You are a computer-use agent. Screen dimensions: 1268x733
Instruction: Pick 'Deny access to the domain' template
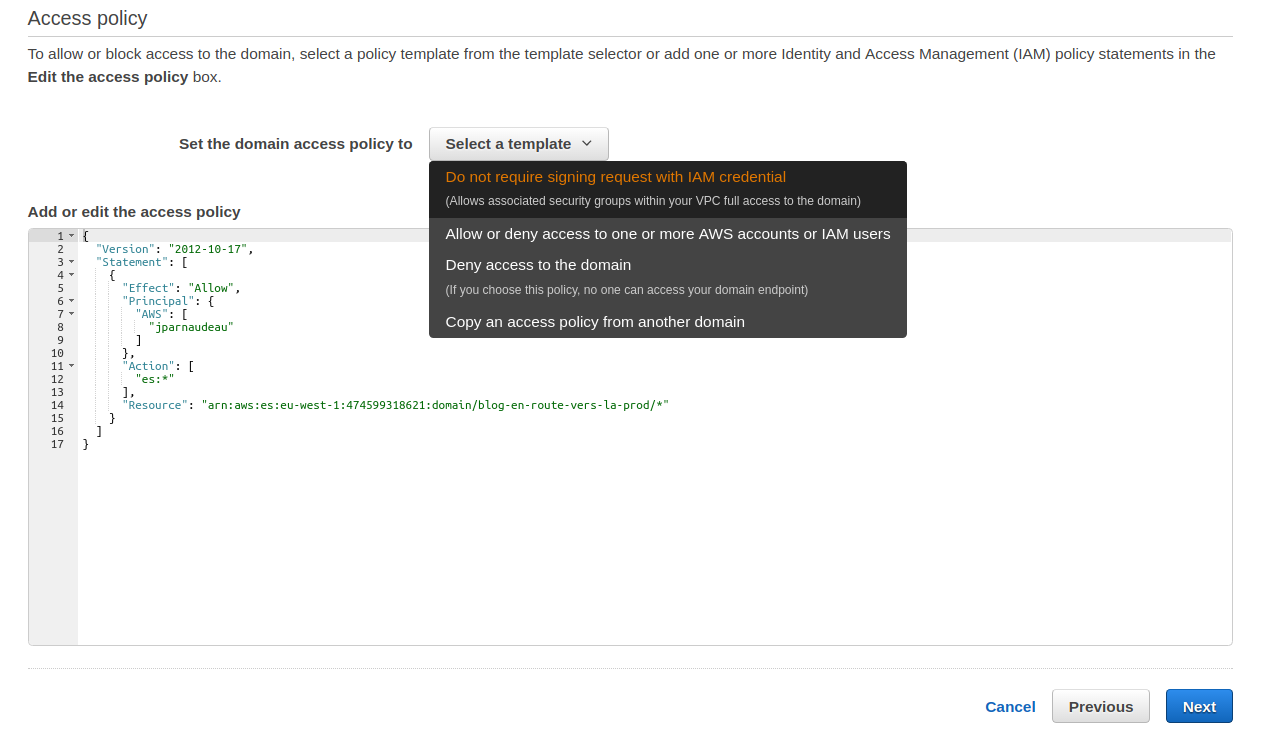(538, 265)
